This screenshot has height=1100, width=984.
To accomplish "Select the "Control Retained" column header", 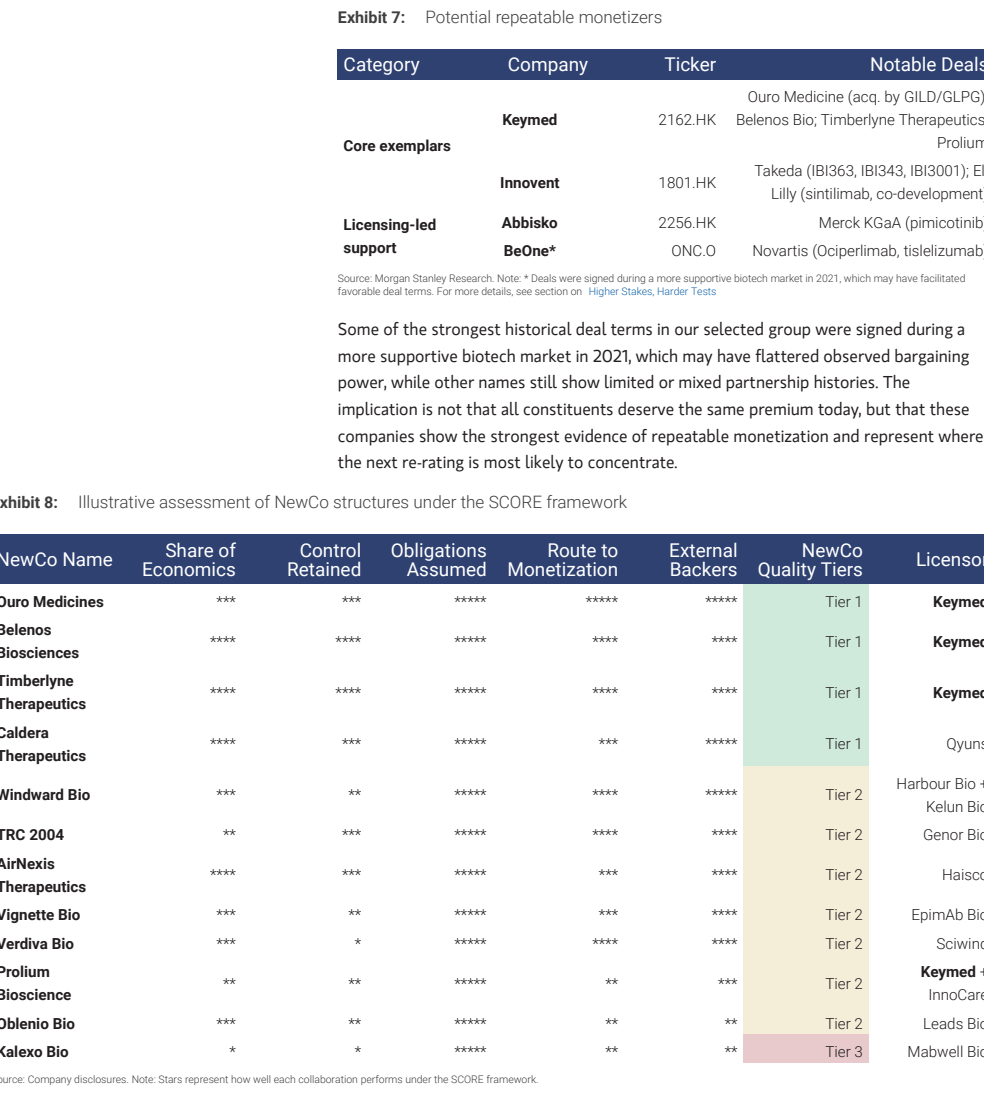I will (x=324, y=560).
